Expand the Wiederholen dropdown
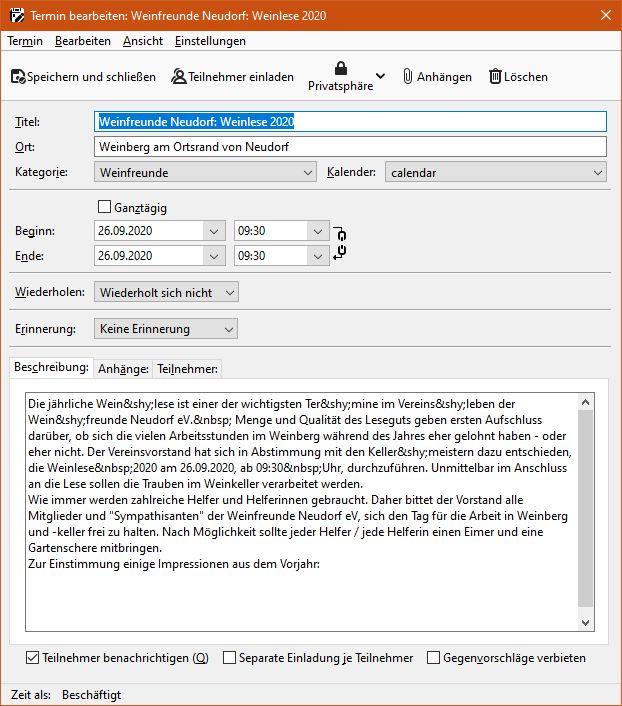This screenshot has height=706, width=622. (167, 292)
